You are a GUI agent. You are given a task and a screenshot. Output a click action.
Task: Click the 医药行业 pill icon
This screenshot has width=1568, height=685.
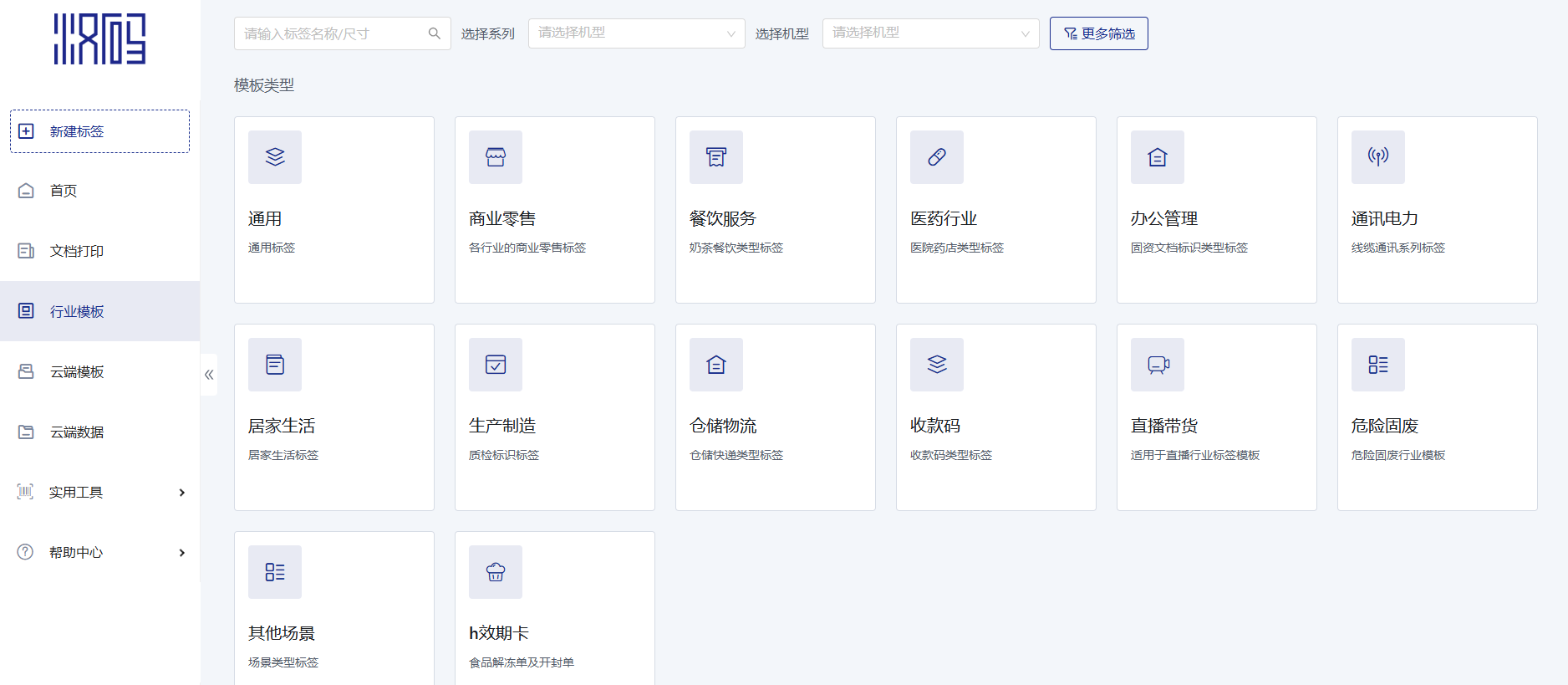[937, 157]
